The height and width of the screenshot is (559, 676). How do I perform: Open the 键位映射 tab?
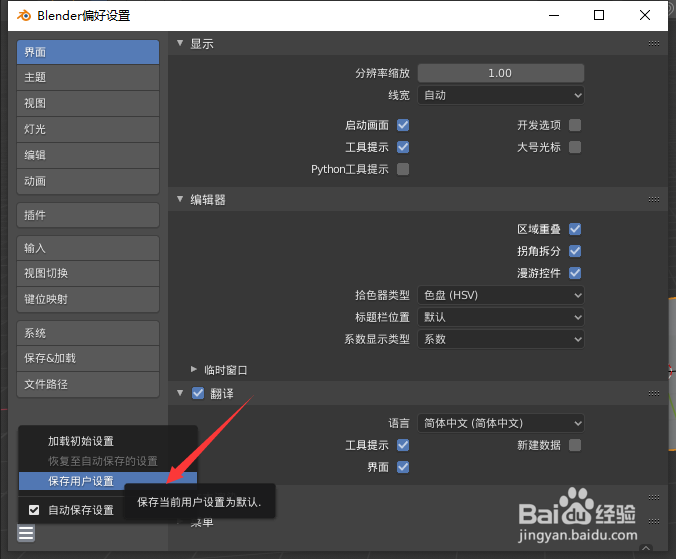pos(88,299)
